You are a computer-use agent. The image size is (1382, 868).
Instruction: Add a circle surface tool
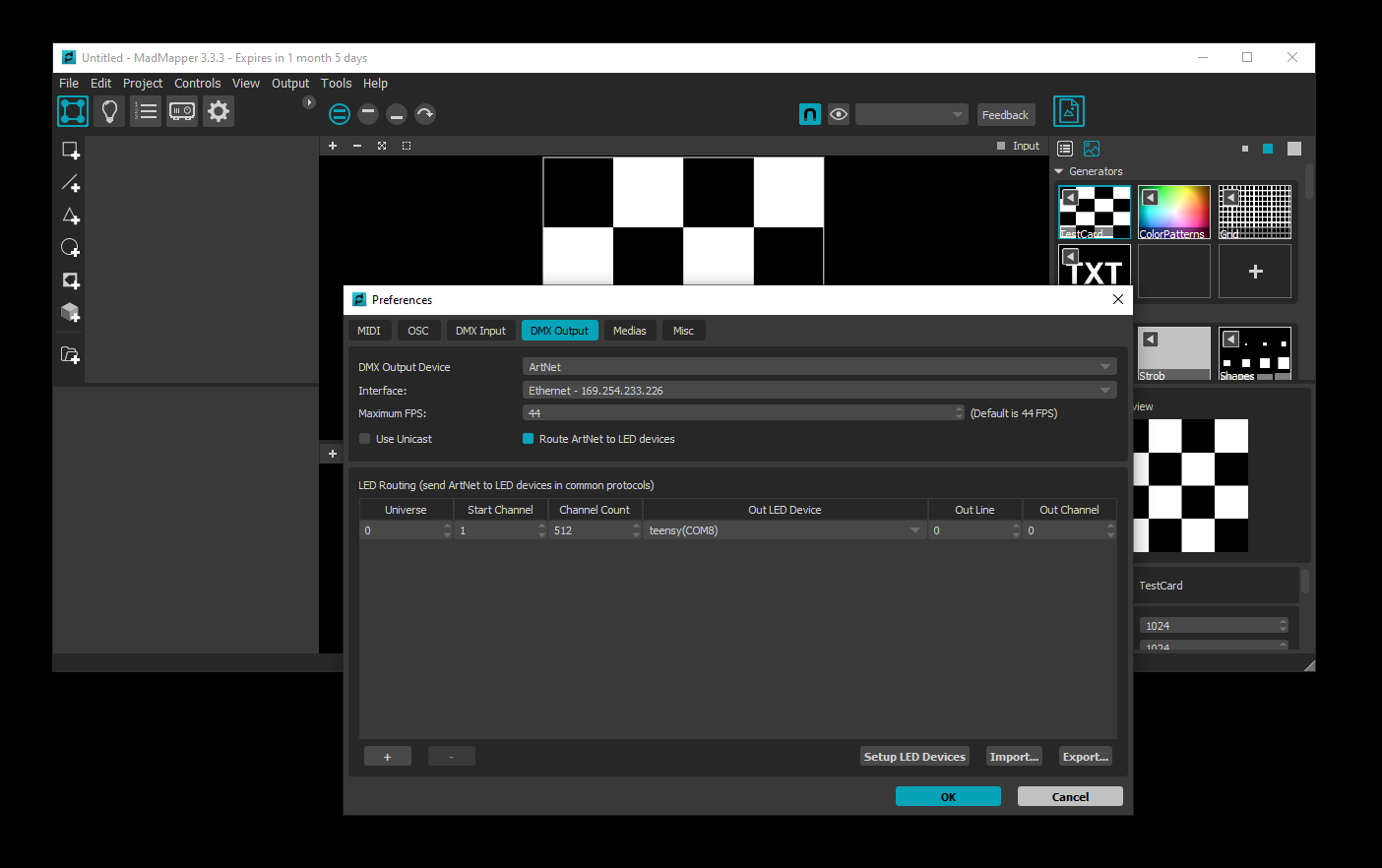click(x=71, y=248)
